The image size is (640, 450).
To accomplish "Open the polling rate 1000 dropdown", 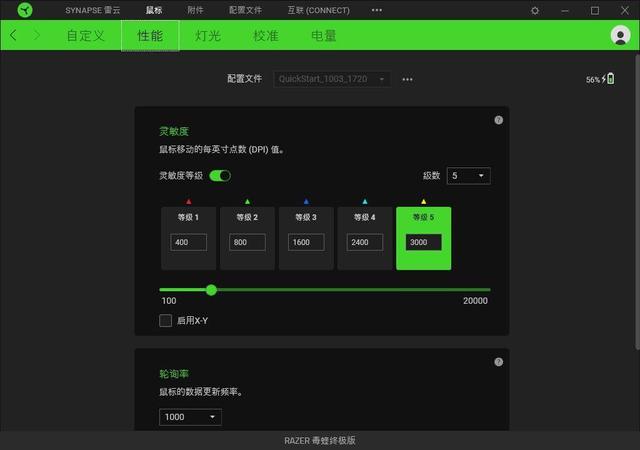I will (190, 417).
